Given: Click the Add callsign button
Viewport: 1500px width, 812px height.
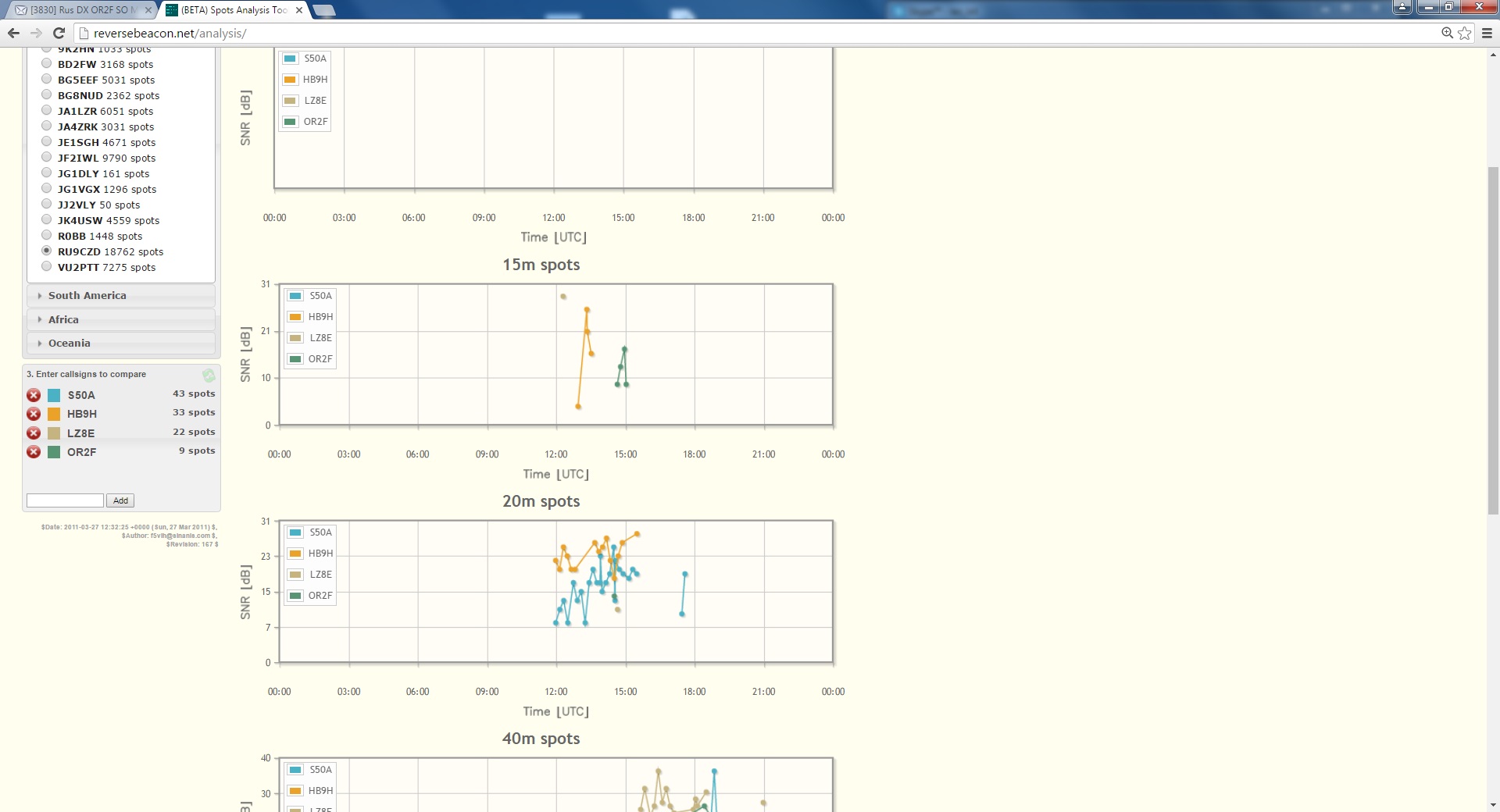Looking at the screenshot, I should click(120, 500).
